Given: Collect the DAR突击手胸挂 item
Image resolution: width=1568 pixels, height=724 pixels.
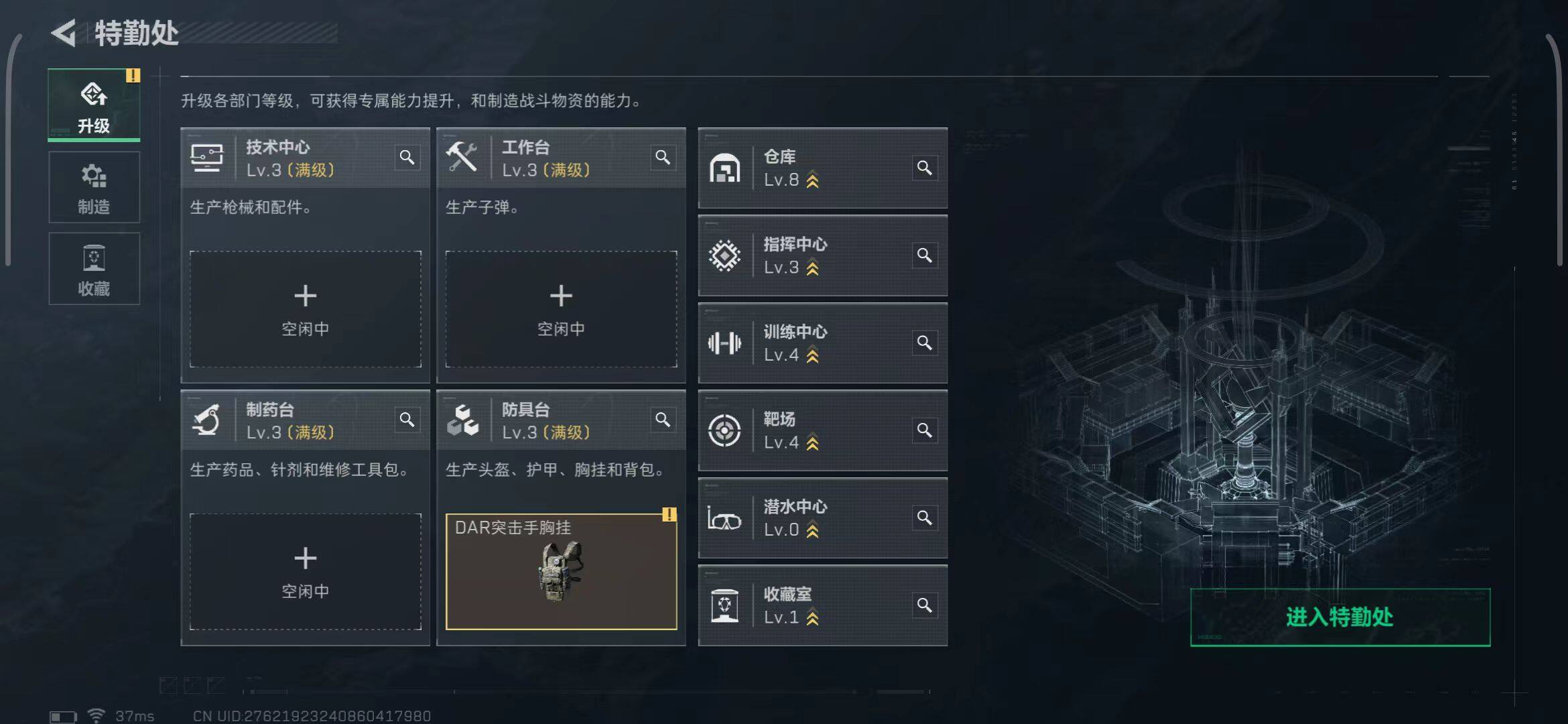Looking at the screenshot, I should (x=562, y=572).
